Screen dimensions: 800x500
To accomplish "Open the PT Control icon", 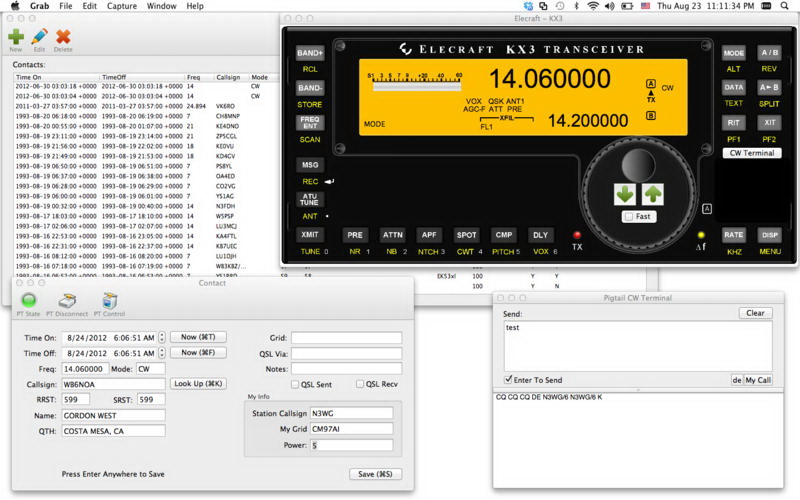I will [x=109, y=300].
